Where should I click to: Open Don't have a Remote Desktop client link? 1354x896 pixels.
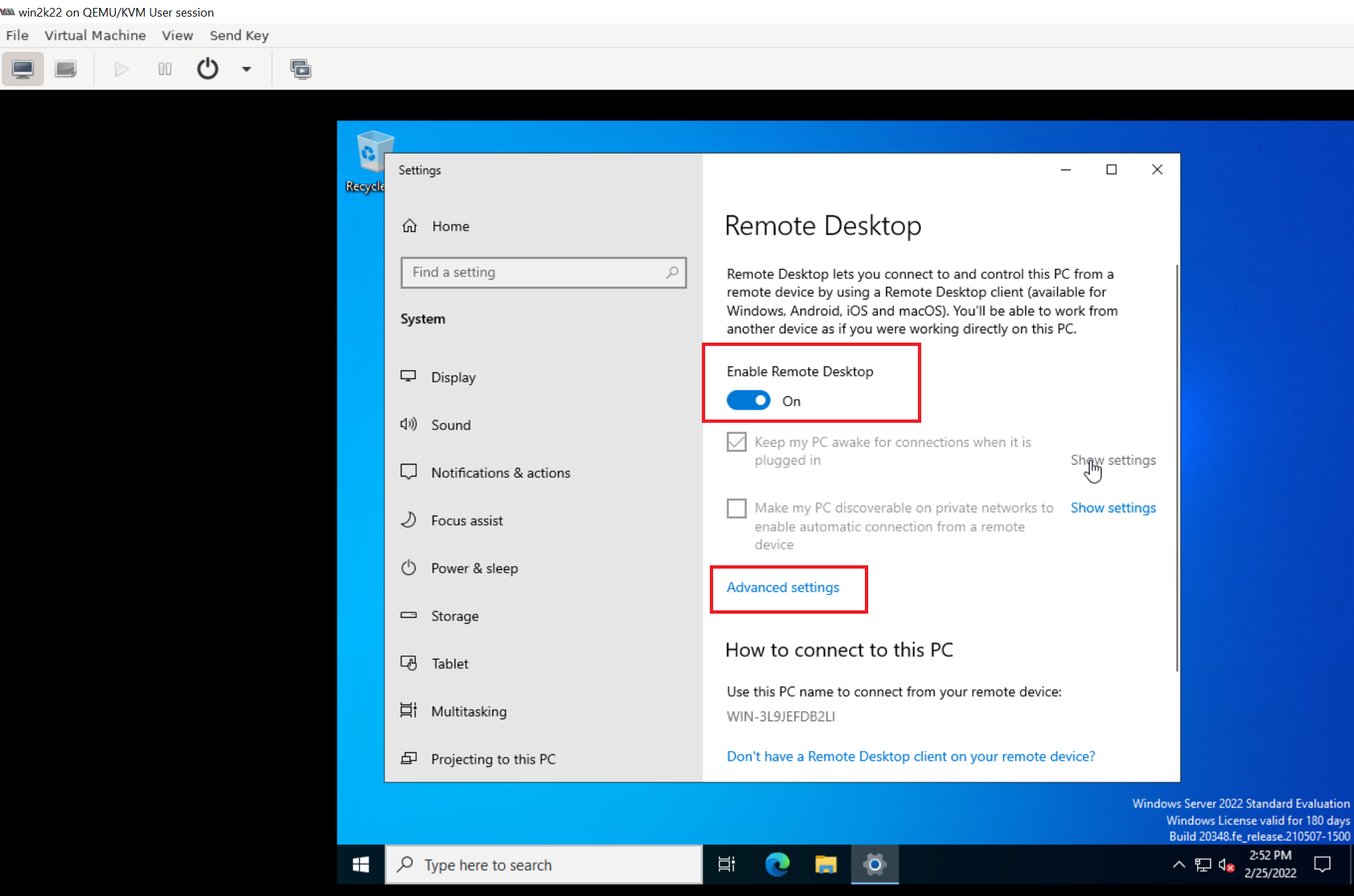coord(911,756)
